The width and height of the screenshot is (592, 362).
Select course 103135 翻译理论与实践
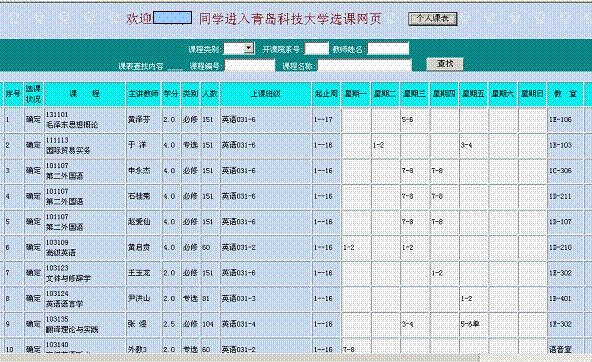click(x=72, y=324)
